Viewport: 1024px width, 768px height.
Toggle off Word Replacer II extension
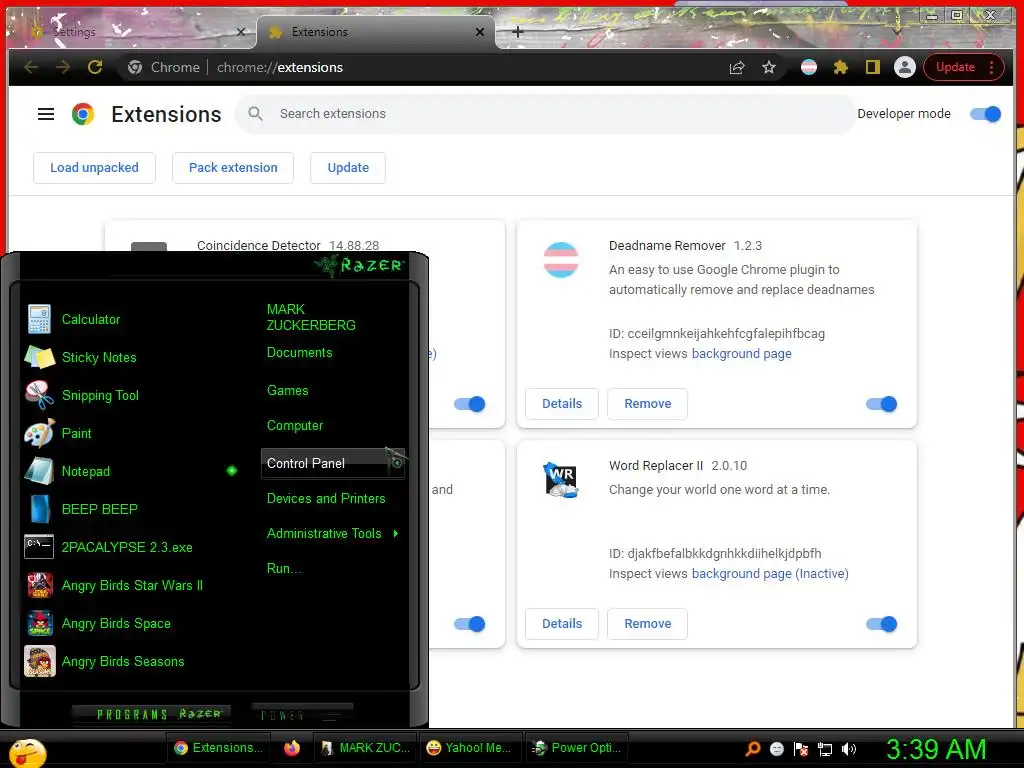[x=881, y=624]
